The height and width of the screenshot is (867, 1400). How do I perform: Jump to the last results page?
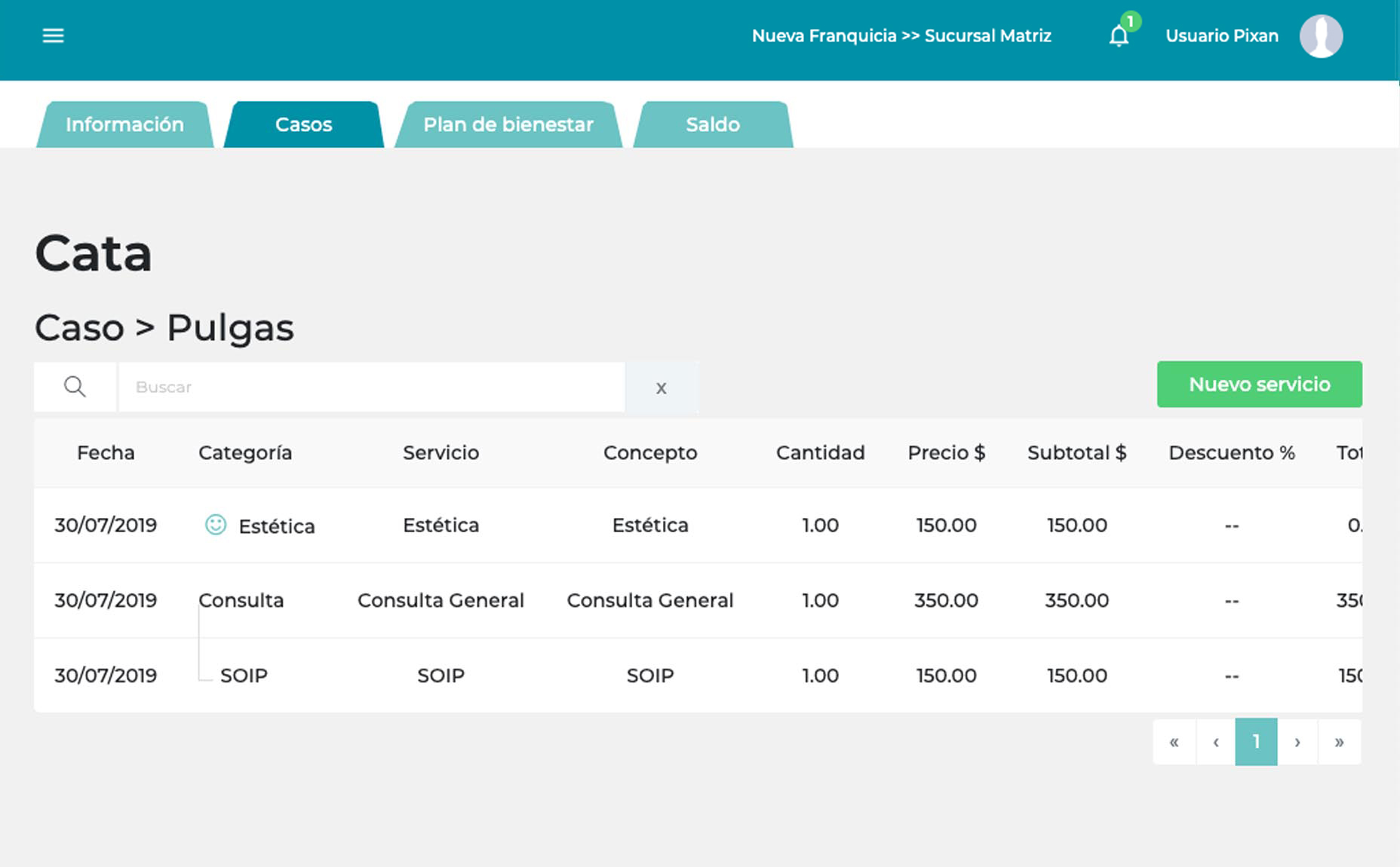coord(1339,742)
